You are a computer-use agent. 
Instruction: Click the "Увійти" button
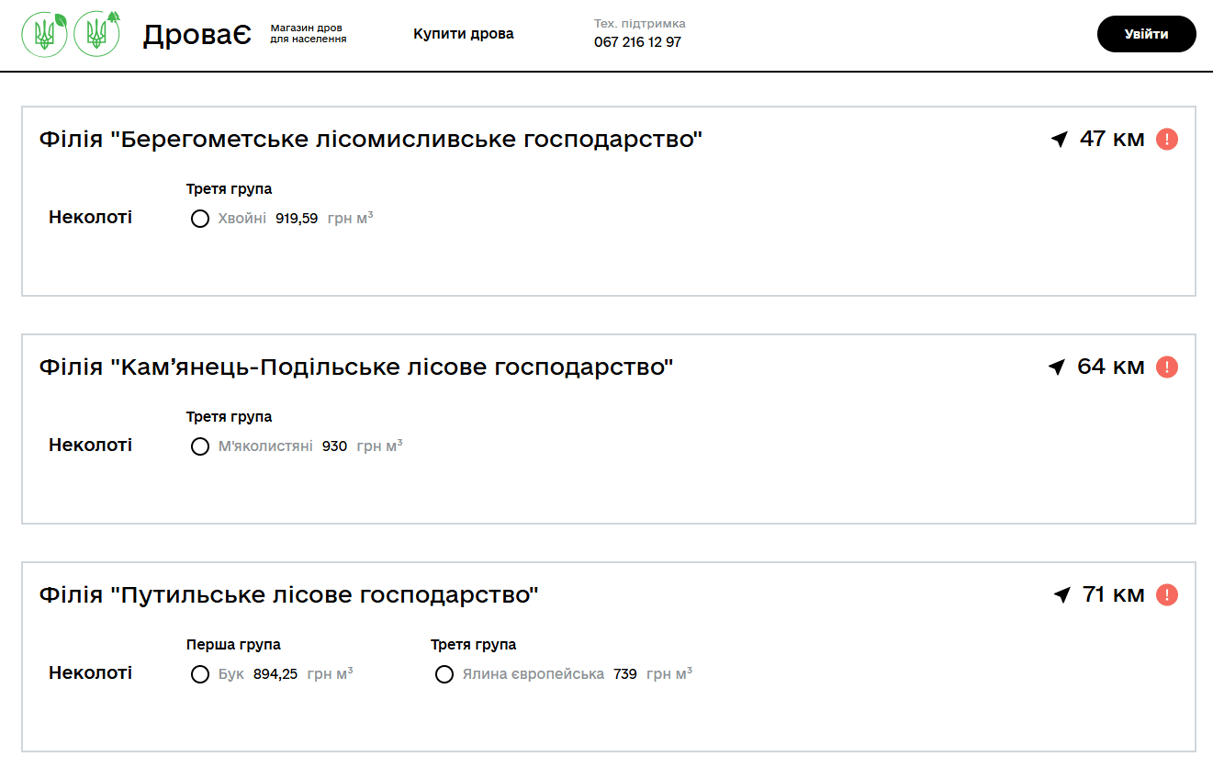pyautogui.click(x=1146, y=33)
